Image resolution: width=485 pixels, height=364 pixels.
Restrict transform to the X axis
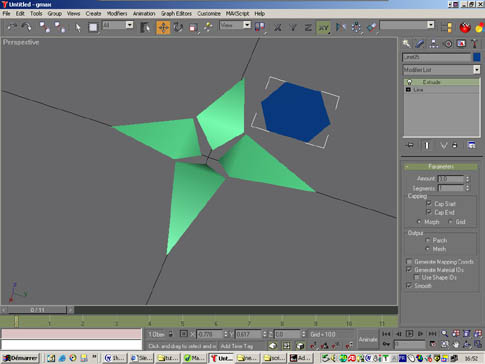(x=277, y=27)
